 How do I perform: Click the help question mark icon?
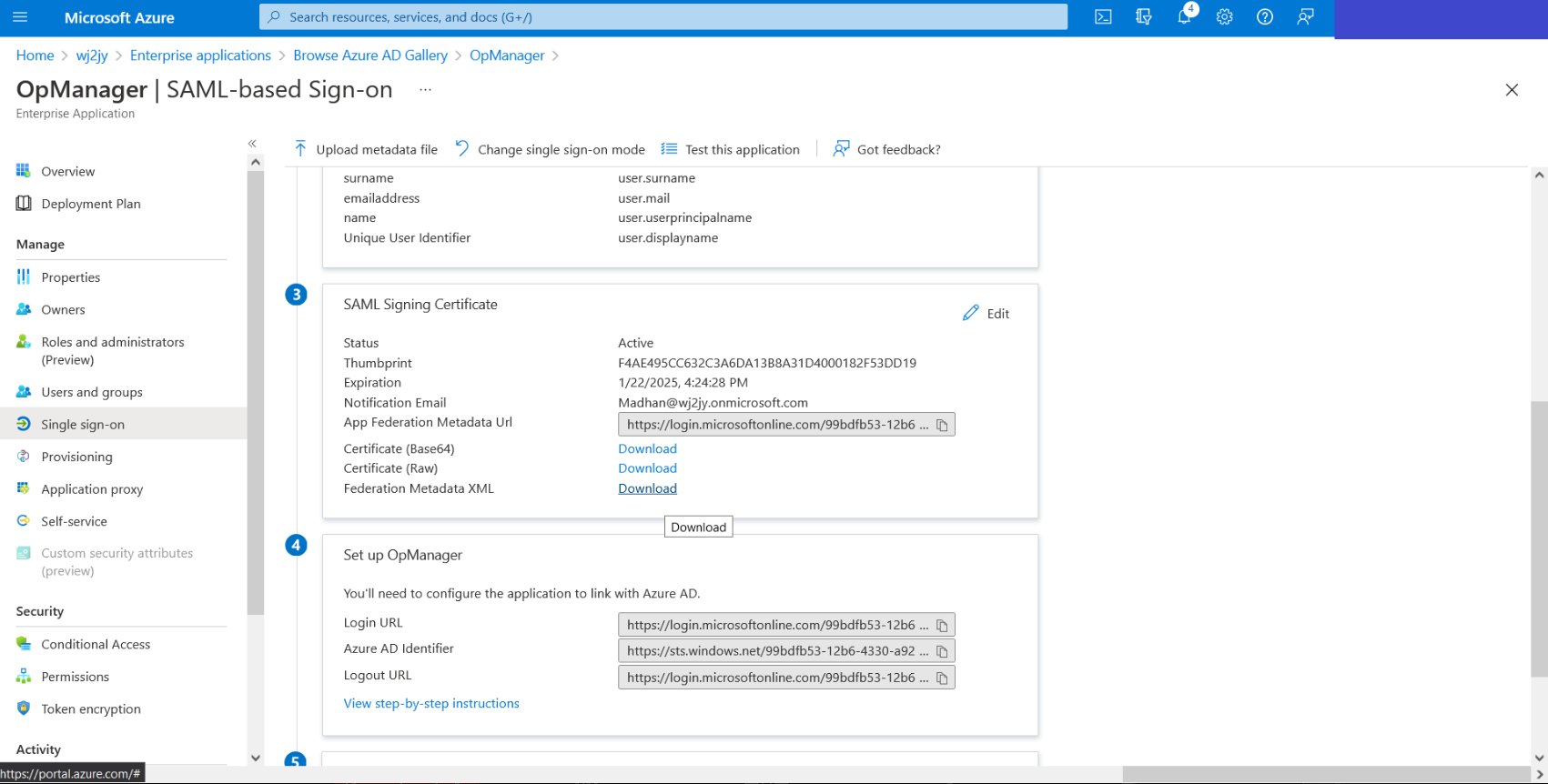click(x=1264, y=17)
